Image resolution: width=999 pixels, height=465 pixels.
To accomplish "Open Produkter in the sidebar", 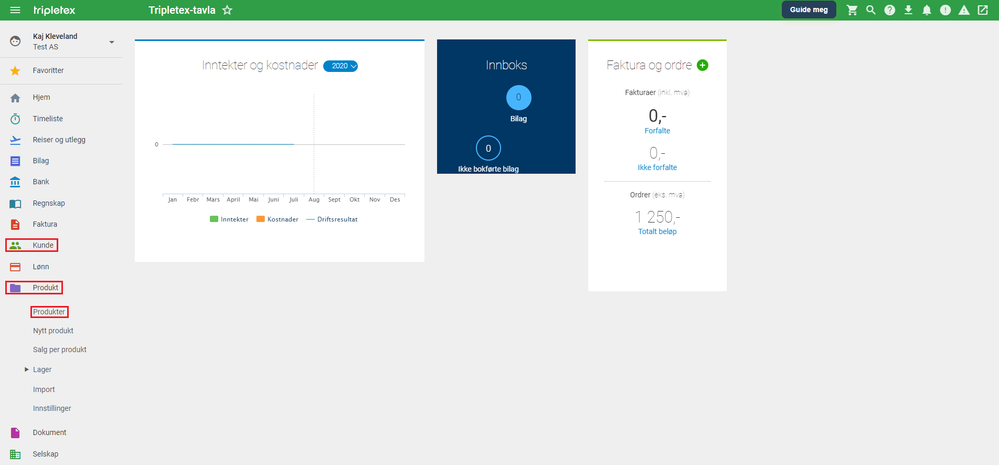I will (x=49, y=312).
